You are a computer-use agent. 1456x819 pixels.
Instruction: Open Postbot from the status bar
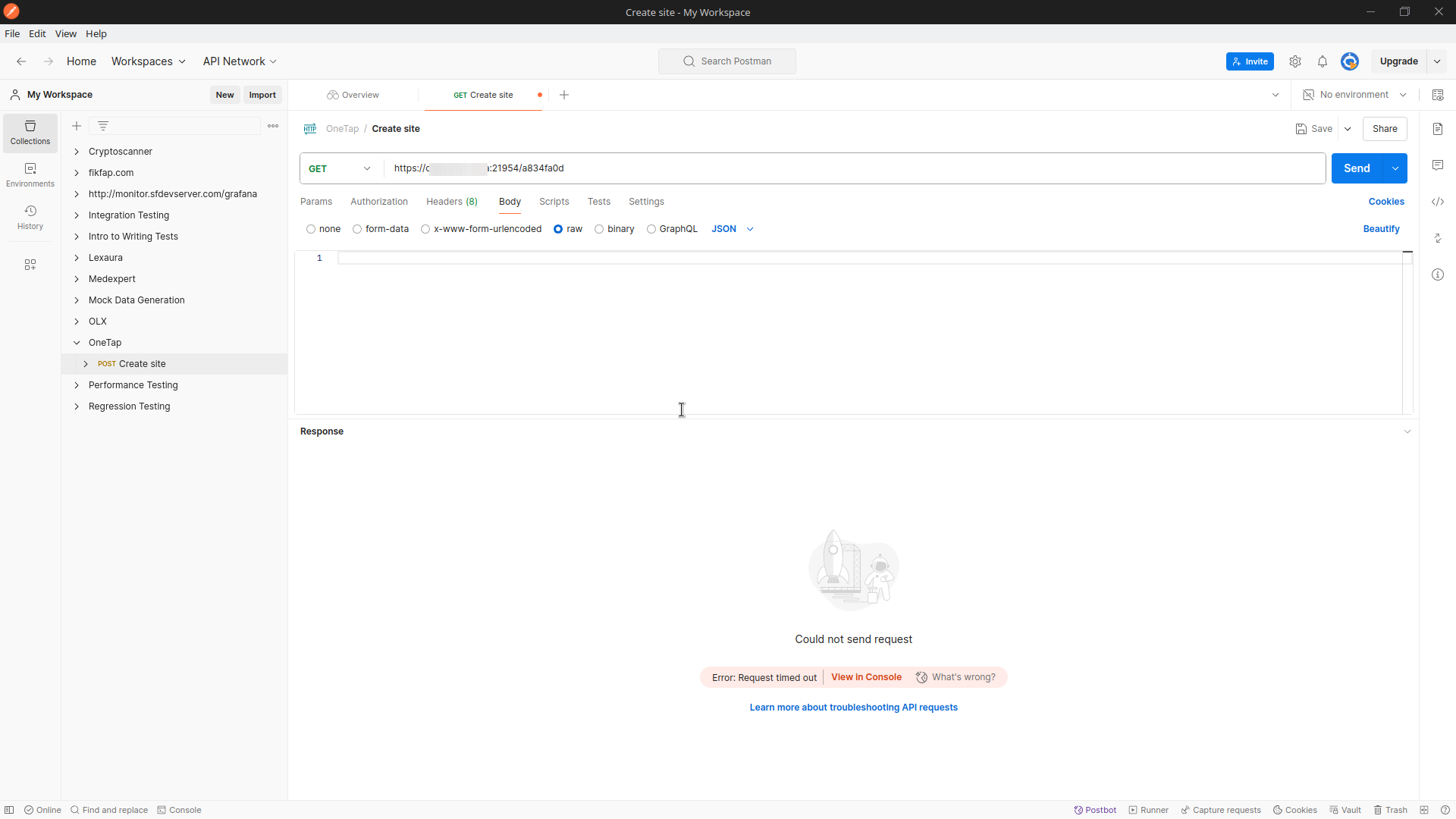point(1095,810)
